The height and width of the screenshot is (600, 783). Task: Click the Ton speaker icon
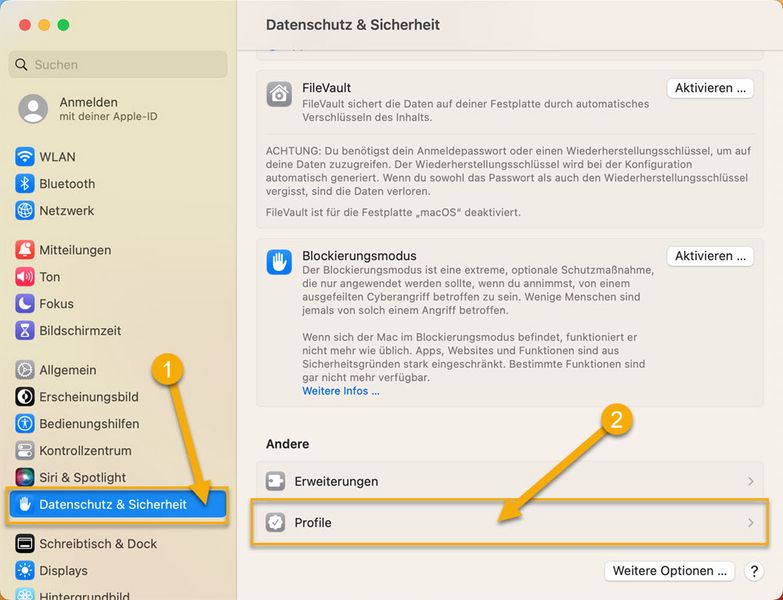[x=24, y=277]
